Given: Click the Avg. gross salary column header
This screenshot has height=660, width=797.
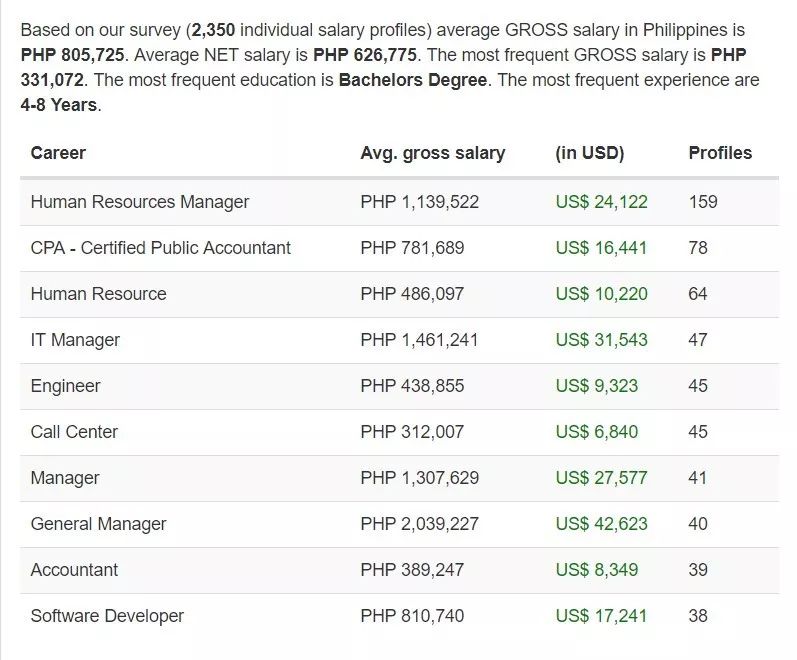Looking at the screenshot, I should coord(433,153).
